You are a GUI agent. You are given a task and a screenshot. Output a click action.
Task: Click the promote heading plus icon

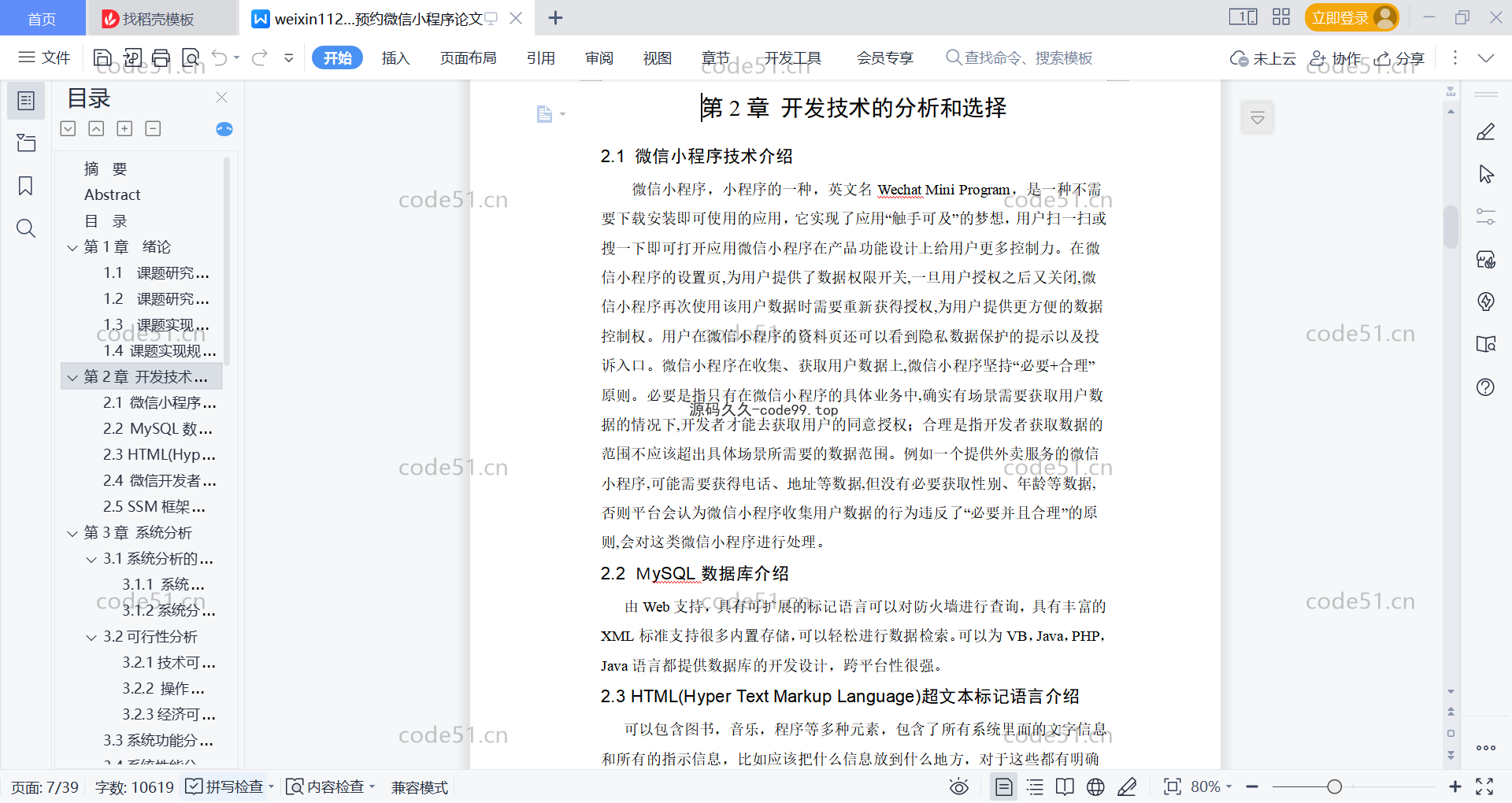tap(124, 128)
